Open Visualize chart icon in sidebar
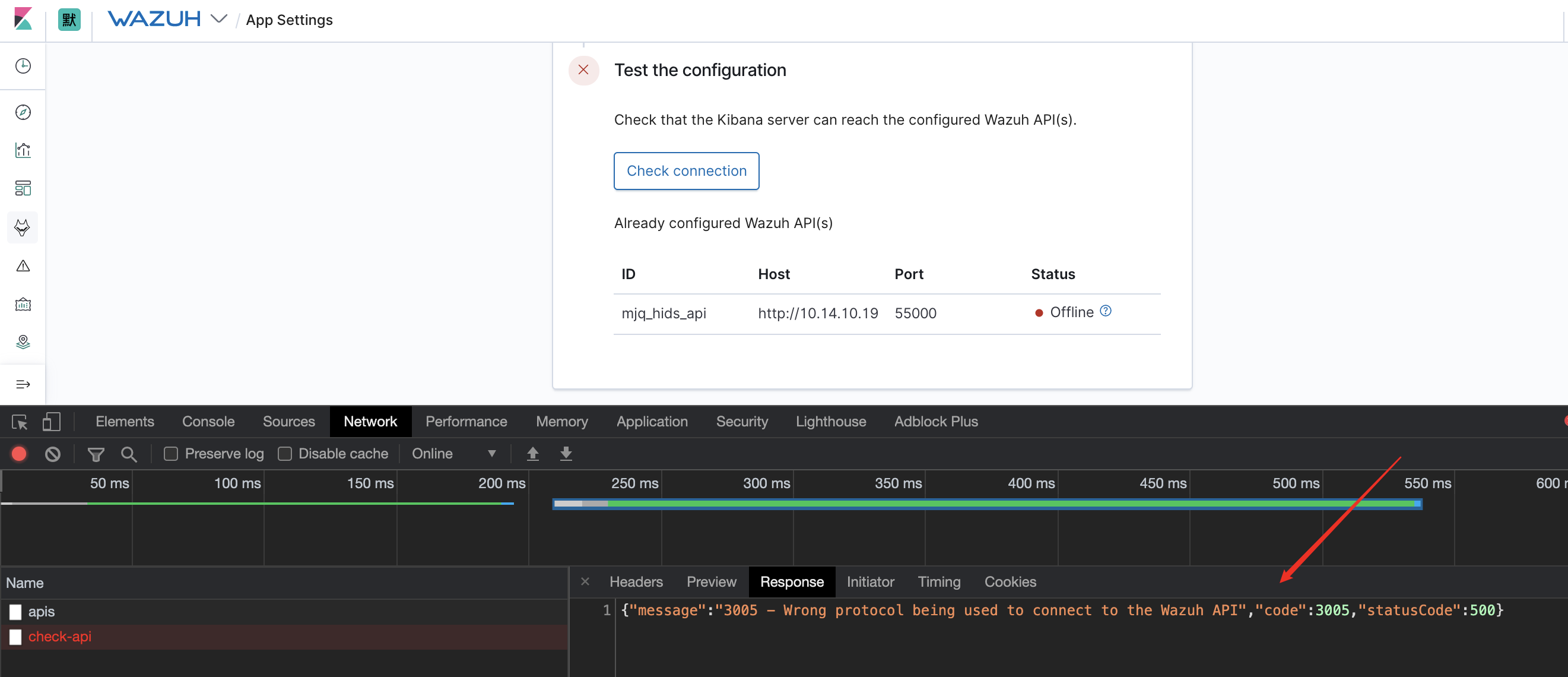The width and height of the screenshot is (1568, 677). tap(23, 150)
